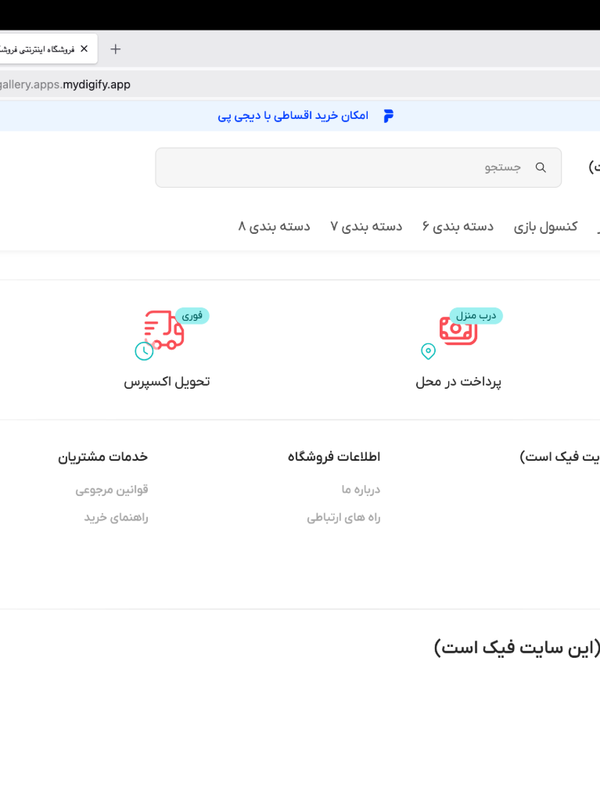Open the امکان خرید اقساطی با دیجی پی banner link
Image resolution: width=600 pixels, height=801 pixels.
[293, 116]
